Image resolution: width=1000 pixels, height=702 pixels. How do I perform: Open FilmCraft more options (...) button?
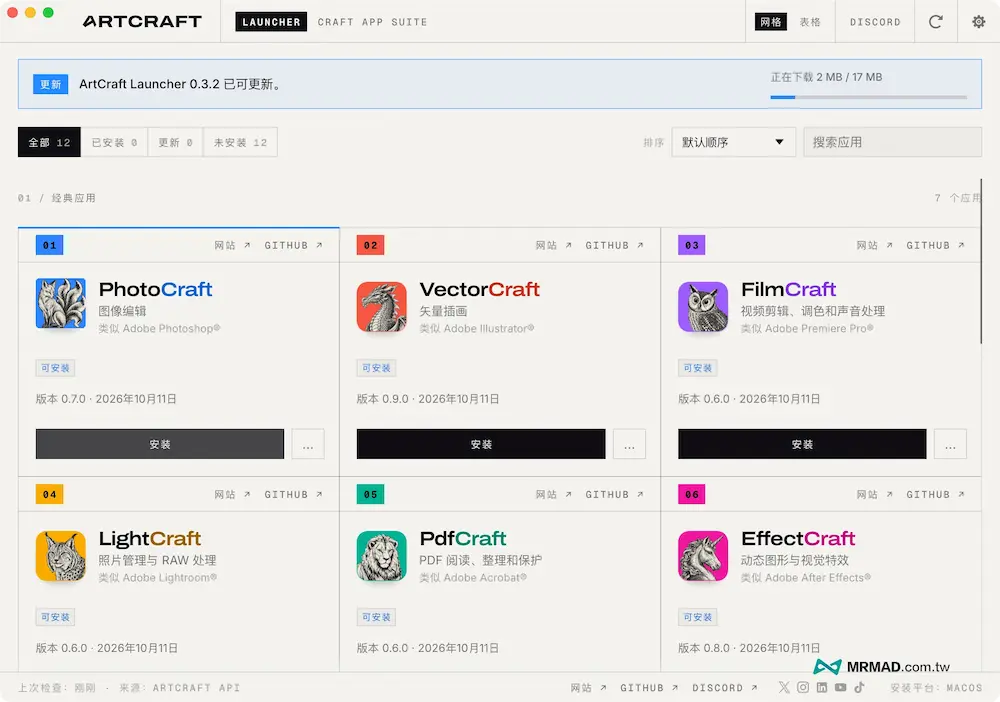(950, 444)
